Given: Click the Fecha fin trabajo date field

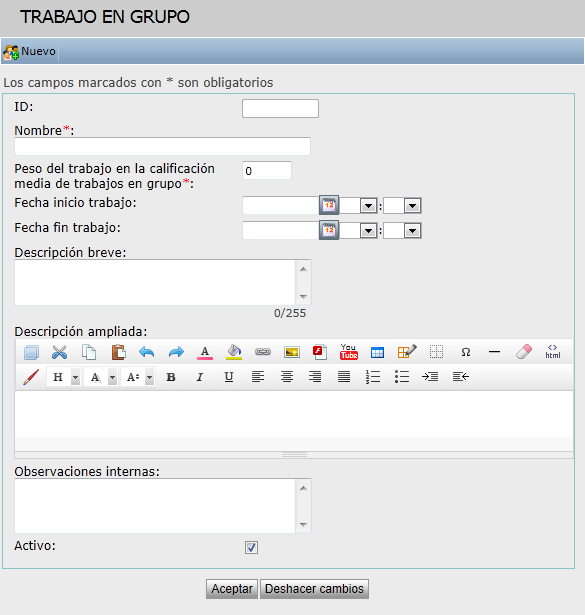Looking at the screenshot, I should (280, 231).
